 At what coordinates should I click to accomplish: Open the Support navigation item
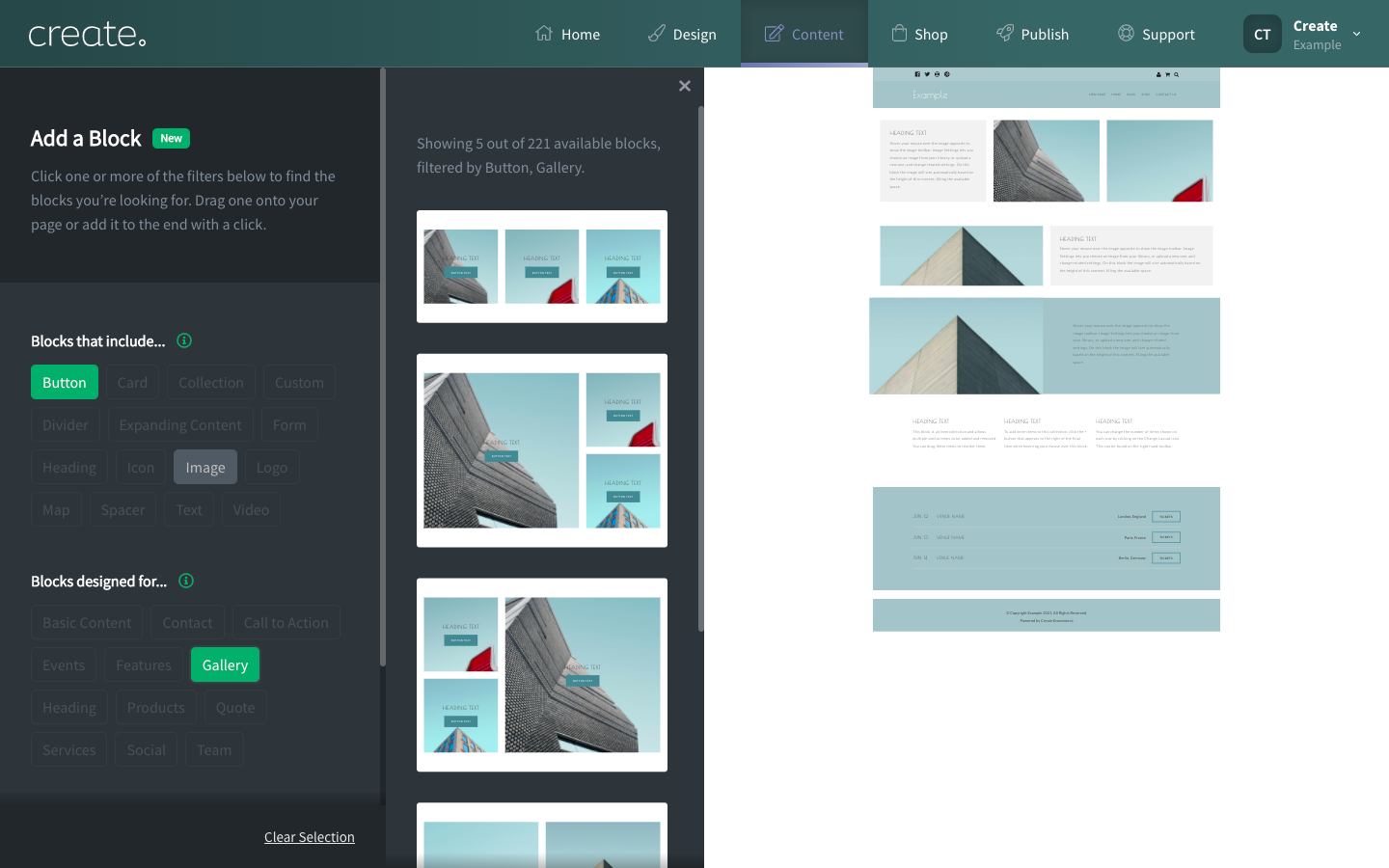(1156, 34)
